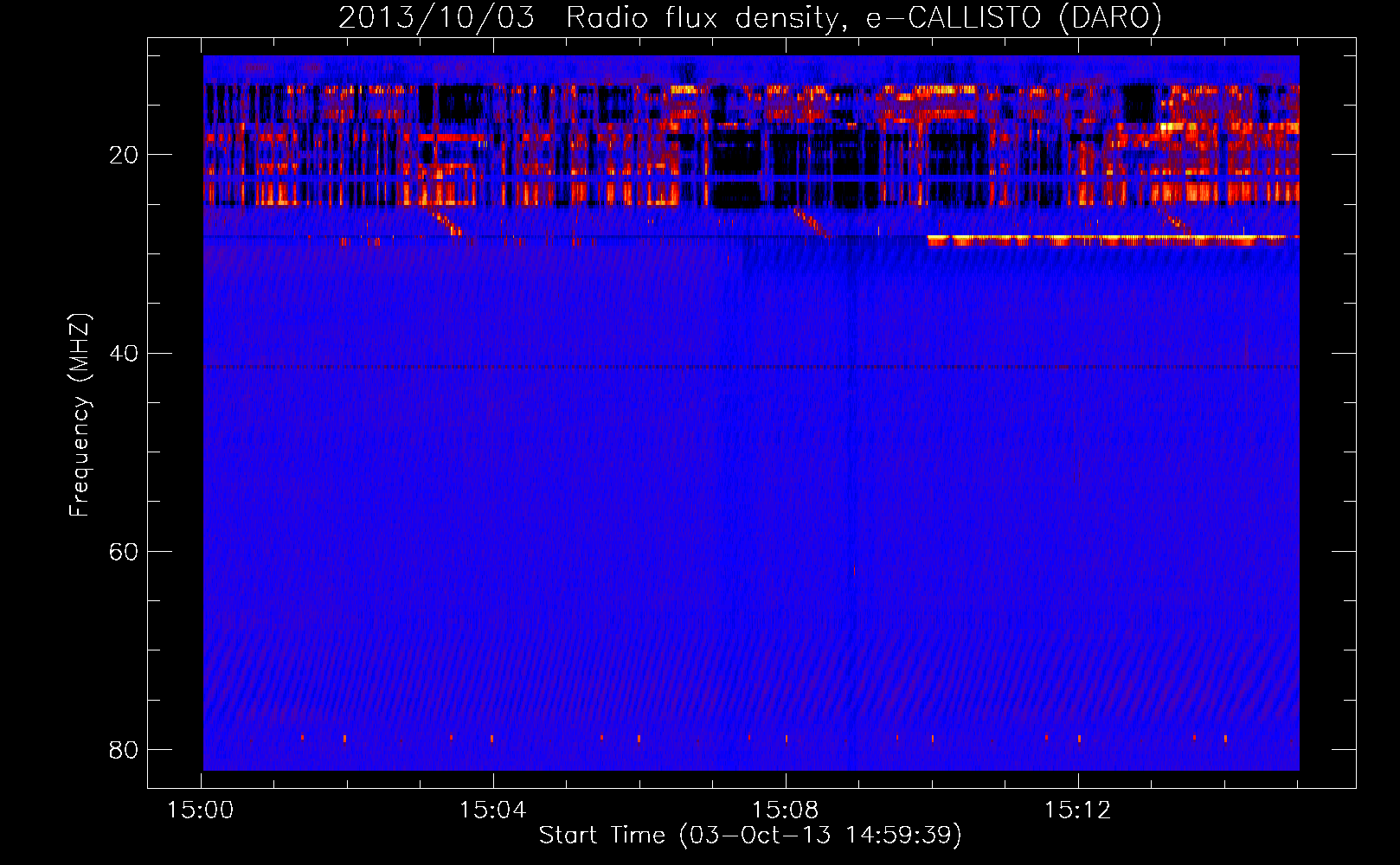Click the '15:04' time tick label
1400x865 pixels.
coord(493,811)
